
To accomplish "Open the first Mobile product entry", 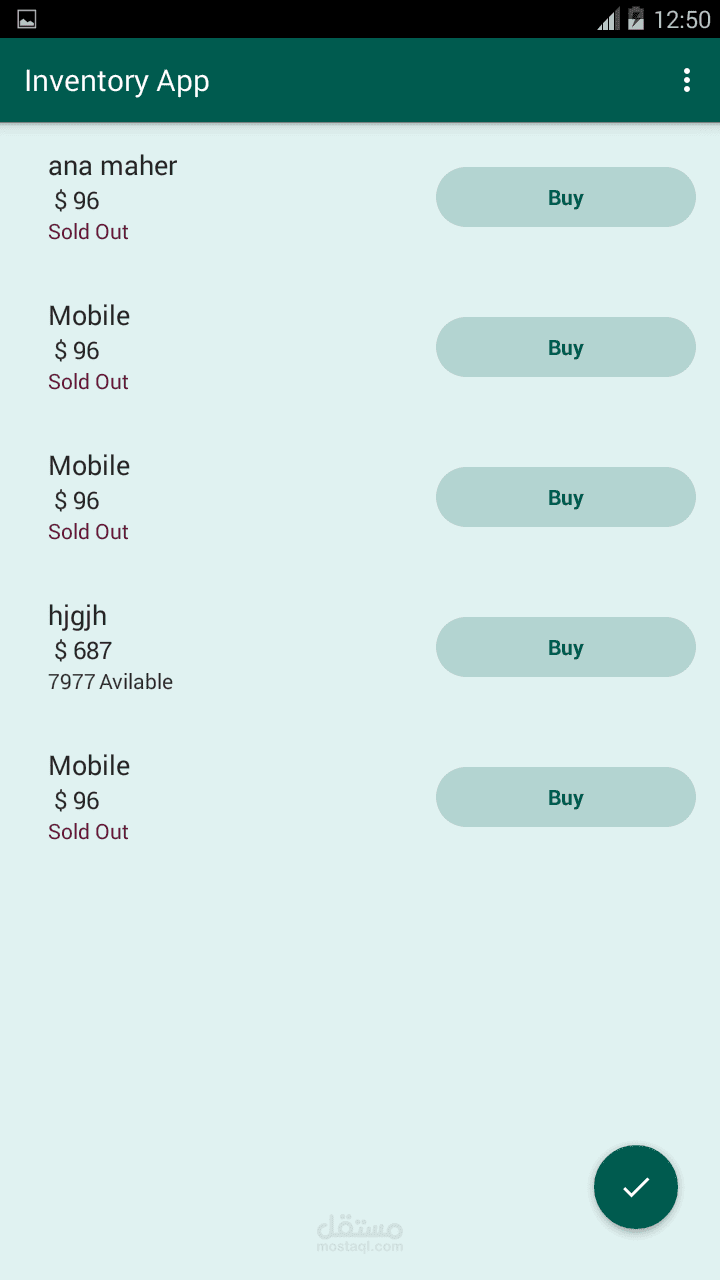I will click(89, 316).
